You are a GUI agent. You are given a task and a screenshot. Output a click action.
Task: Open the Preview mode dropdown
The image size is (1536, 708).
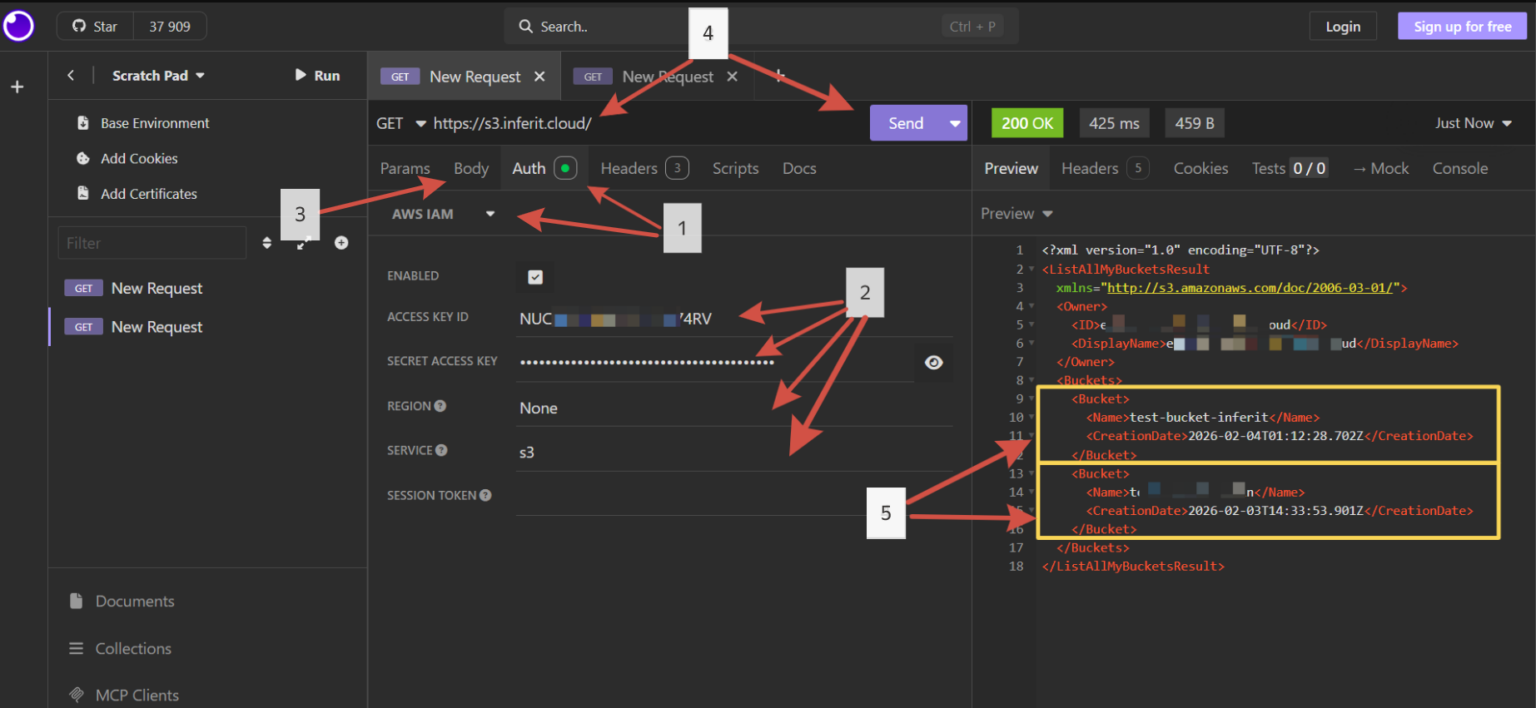coord(1017,213)
